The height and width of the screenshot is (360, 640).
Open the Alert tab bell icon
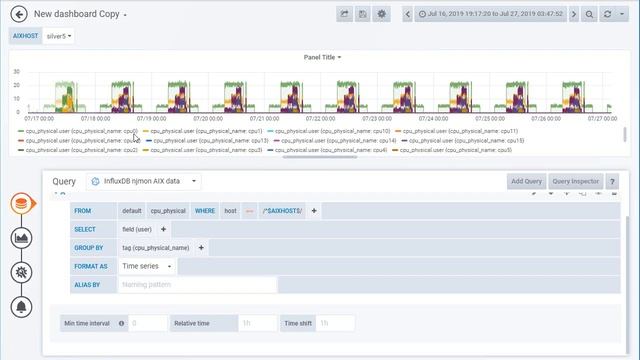click(x=21, y=307)
